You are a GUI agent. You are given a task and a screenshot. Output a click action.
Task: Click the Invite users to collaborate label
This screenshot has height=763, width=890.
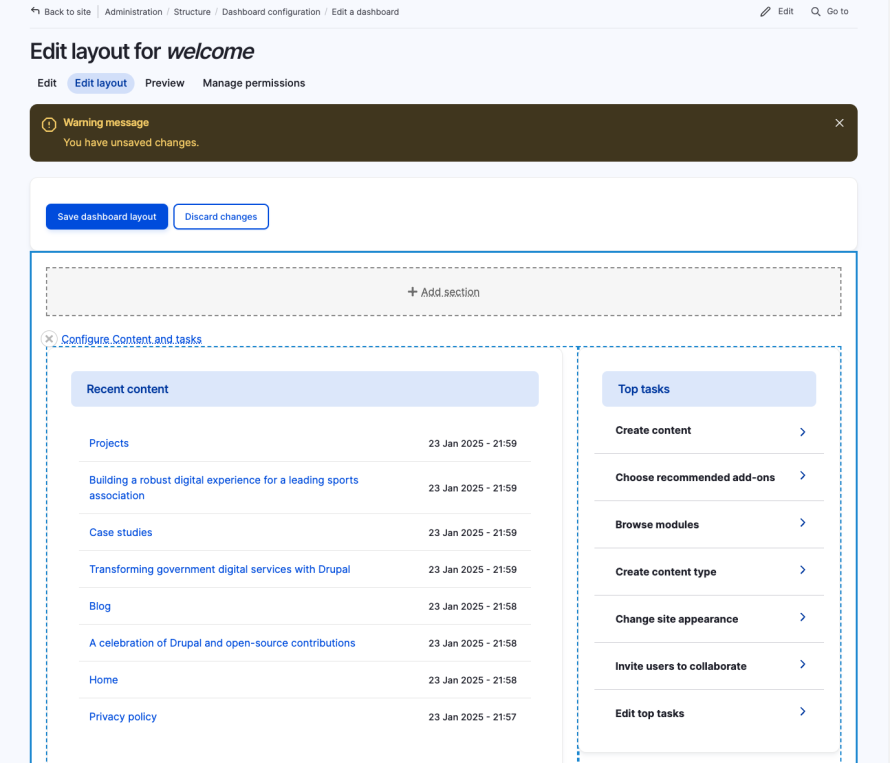(681, 666)
